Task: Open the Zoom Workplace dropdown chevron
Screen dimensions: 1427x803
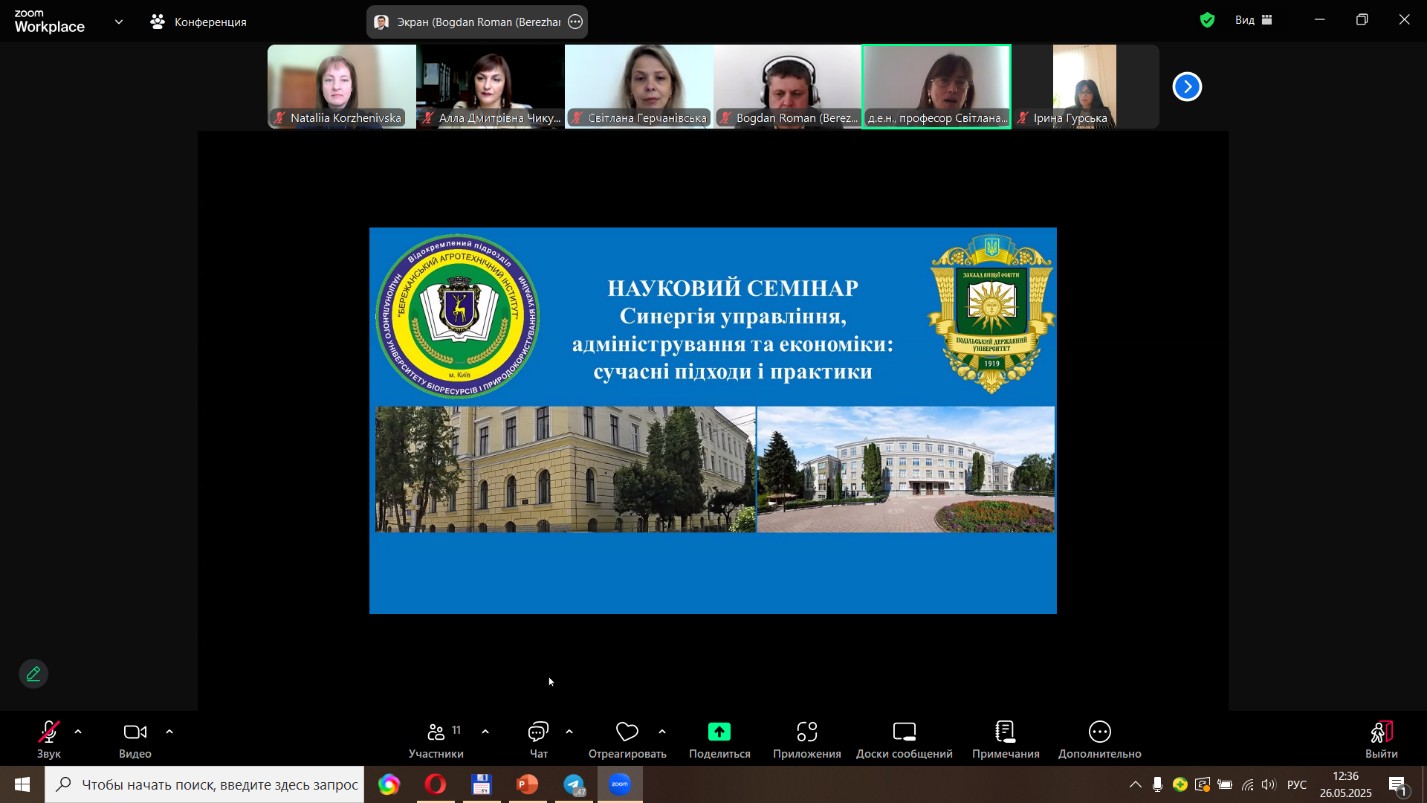Action: 119,21
